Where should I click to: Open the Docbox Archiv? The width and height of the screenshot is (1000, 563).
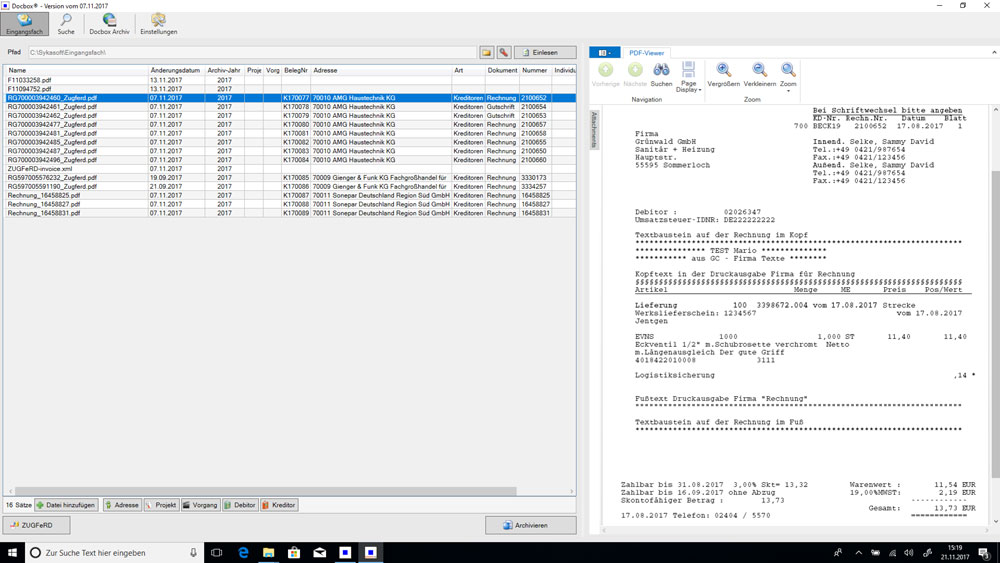point(109,23)
